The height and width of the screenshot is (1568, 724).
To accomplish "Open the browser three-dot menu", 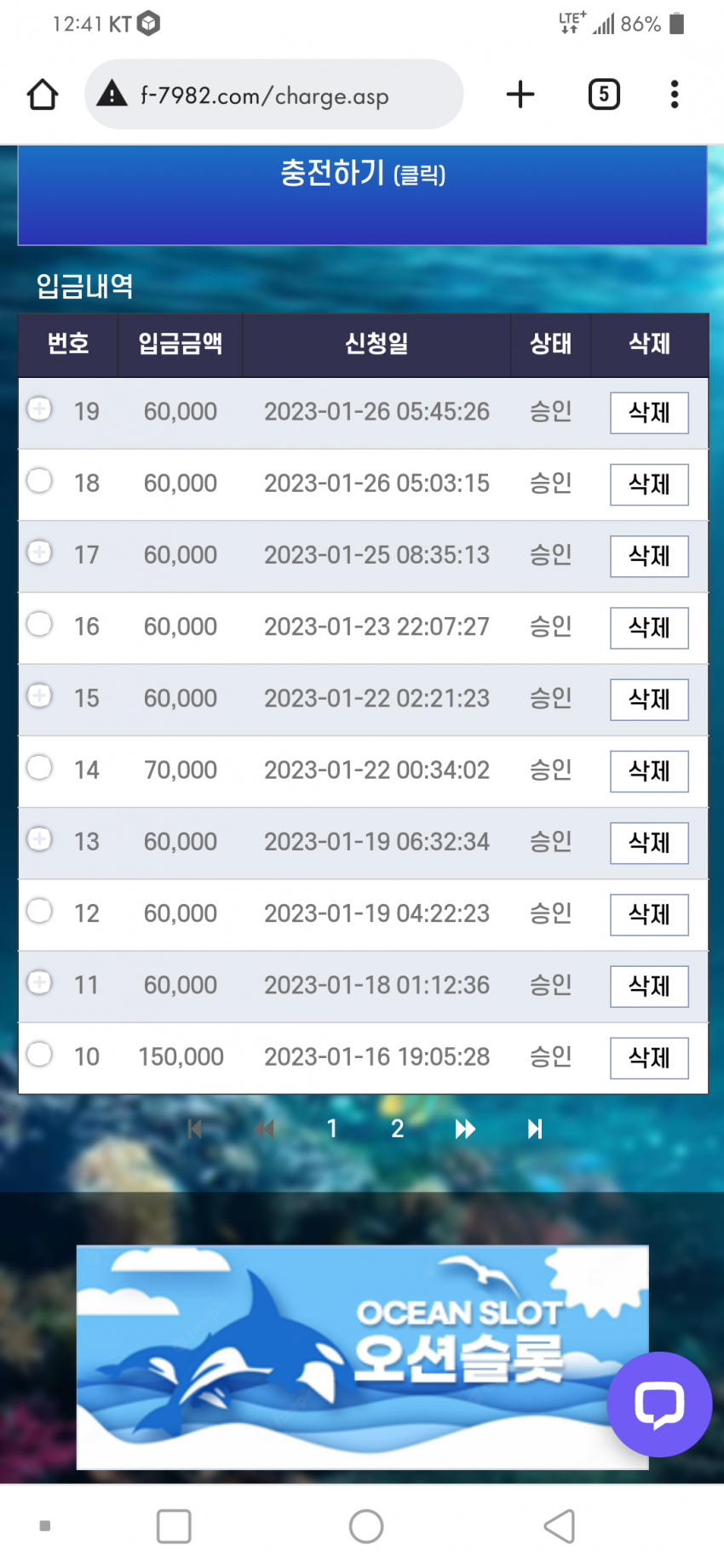I will 674,94.
